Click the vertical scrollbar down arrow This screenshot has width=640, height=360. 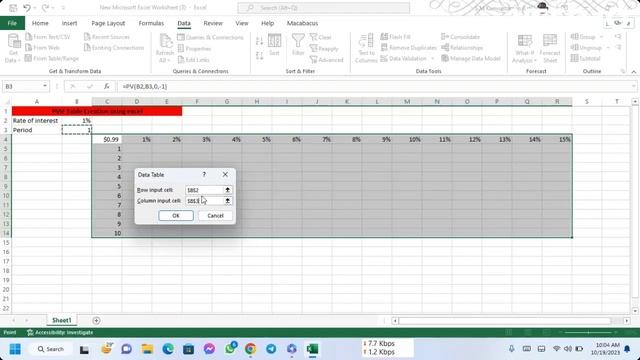[635, 311]
